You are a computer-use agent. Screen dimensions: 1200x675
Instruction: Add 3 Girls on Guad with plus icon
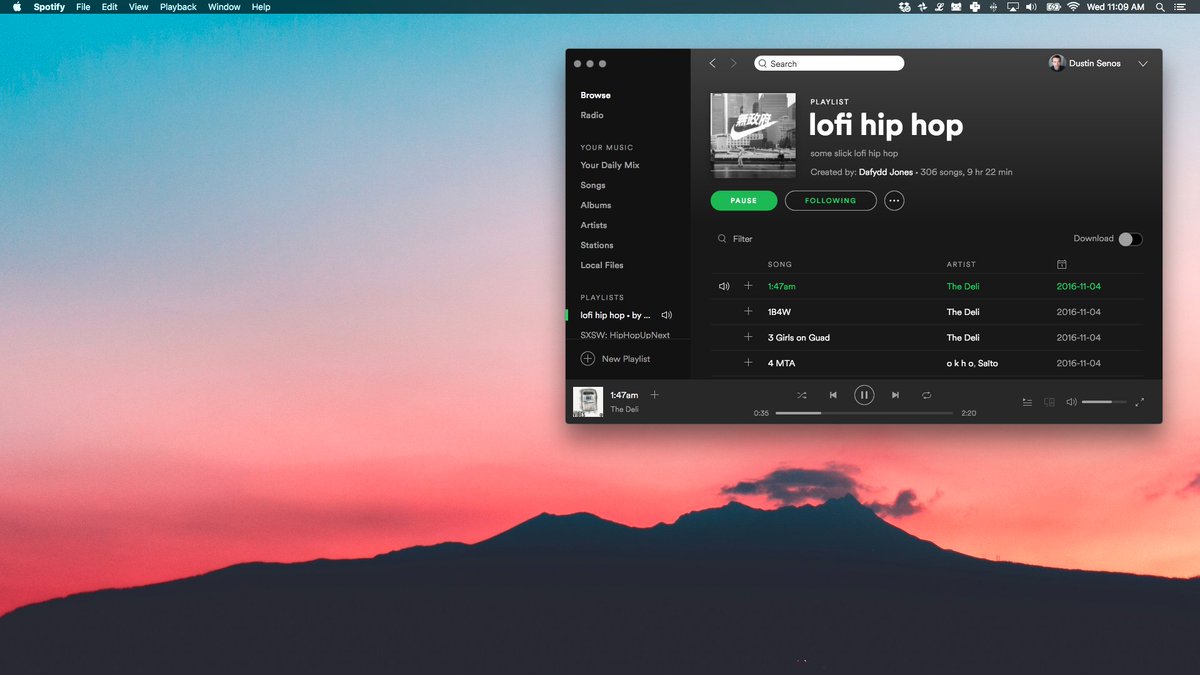(748, 337)
